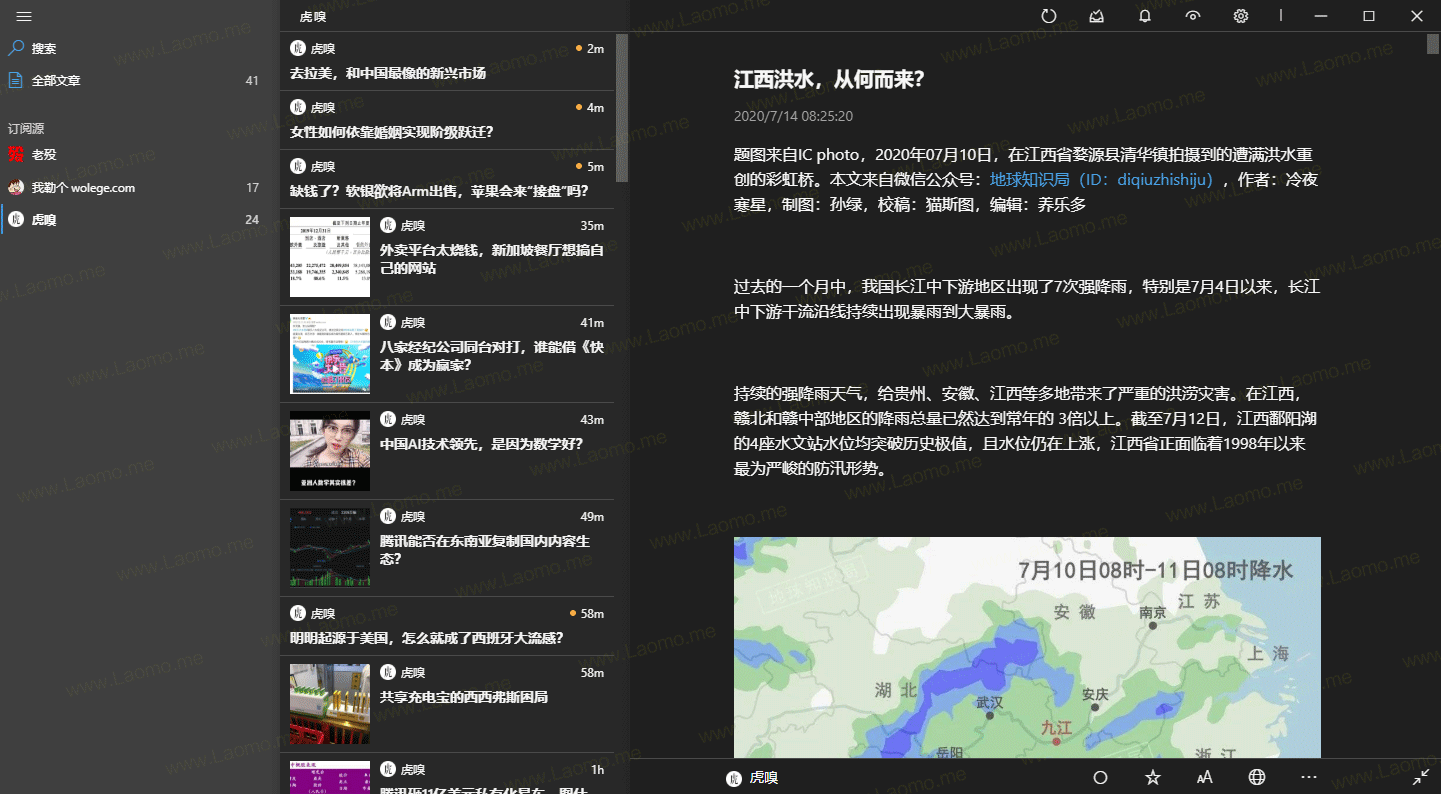
Task: Toggle the read/unread circle for this article
Action: click(1101, 777)
